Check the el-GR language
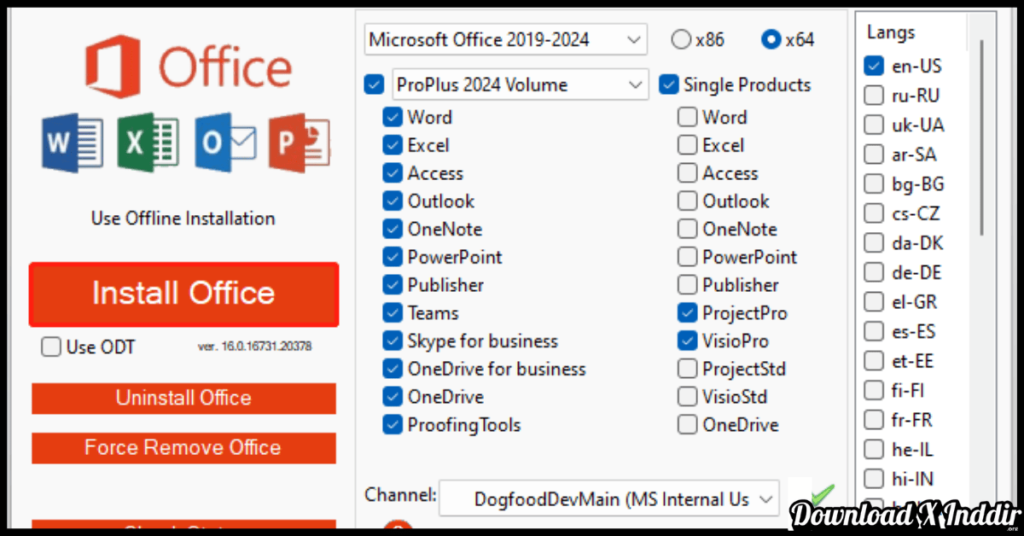1024x536 pixels. 874,302
